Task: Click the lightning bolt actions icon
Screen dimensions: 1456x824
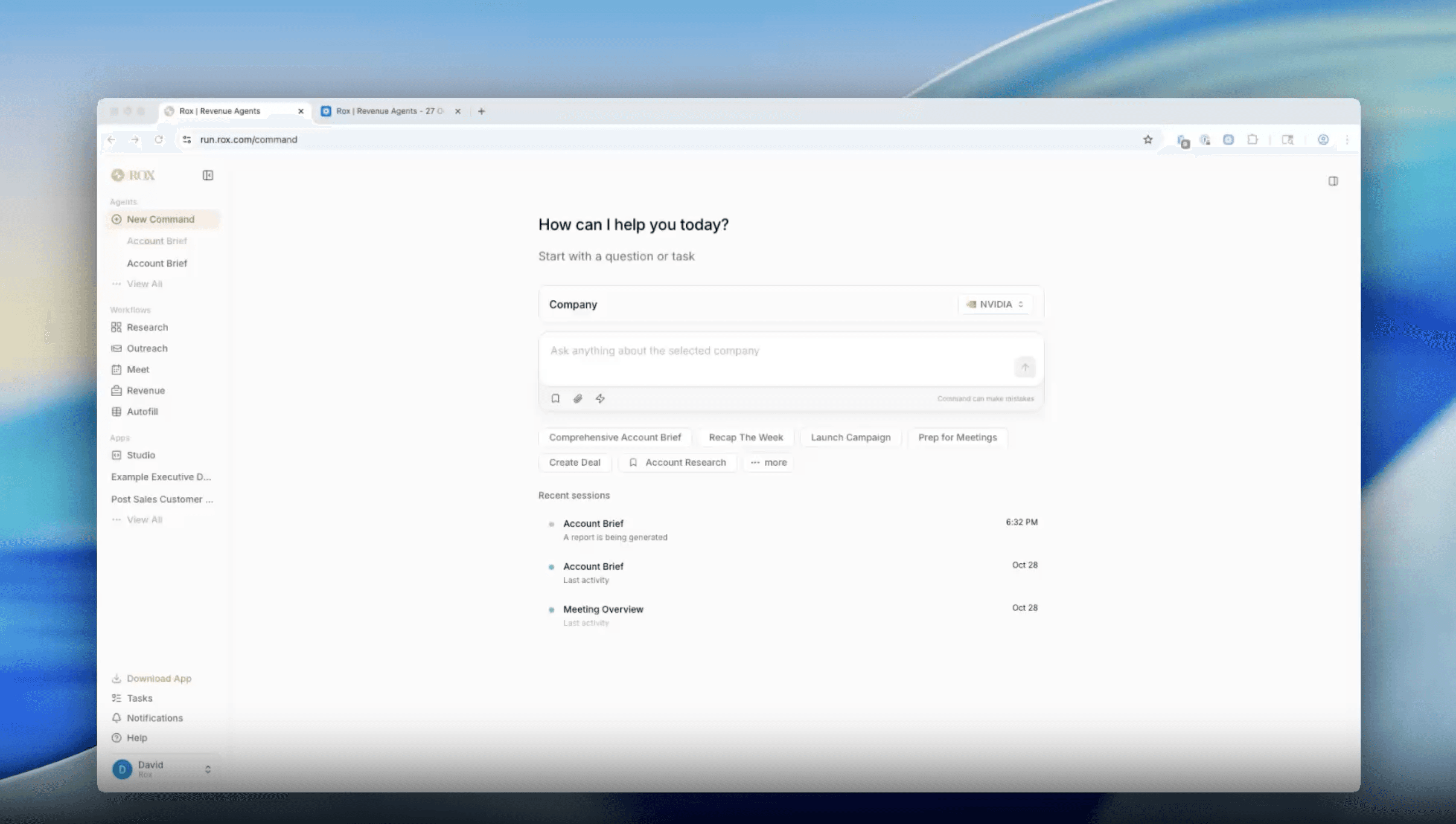Action: click(x=600, y=398)
